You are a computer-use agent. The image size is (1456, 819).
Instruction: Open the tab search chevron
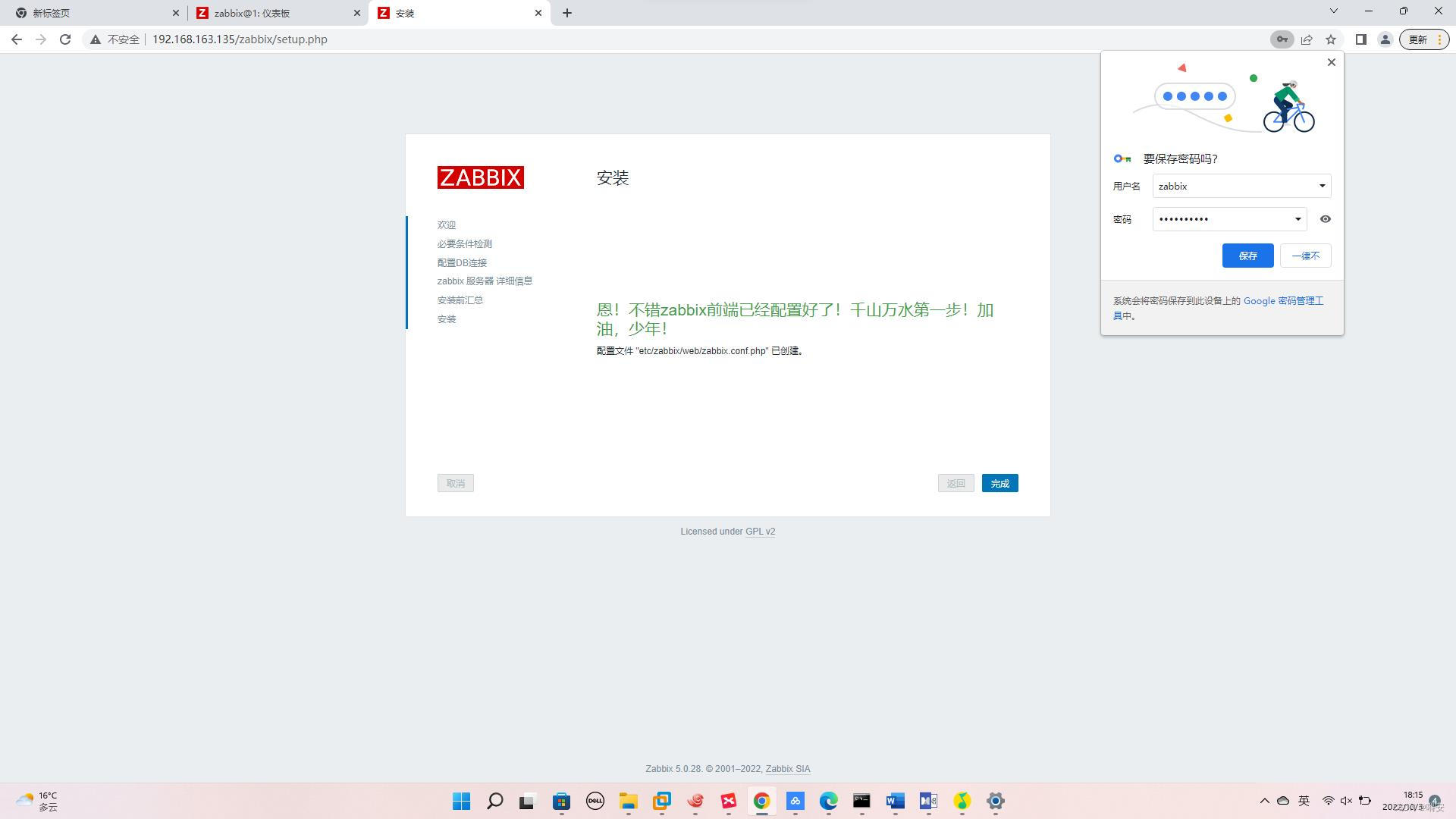pos(1334,11)
